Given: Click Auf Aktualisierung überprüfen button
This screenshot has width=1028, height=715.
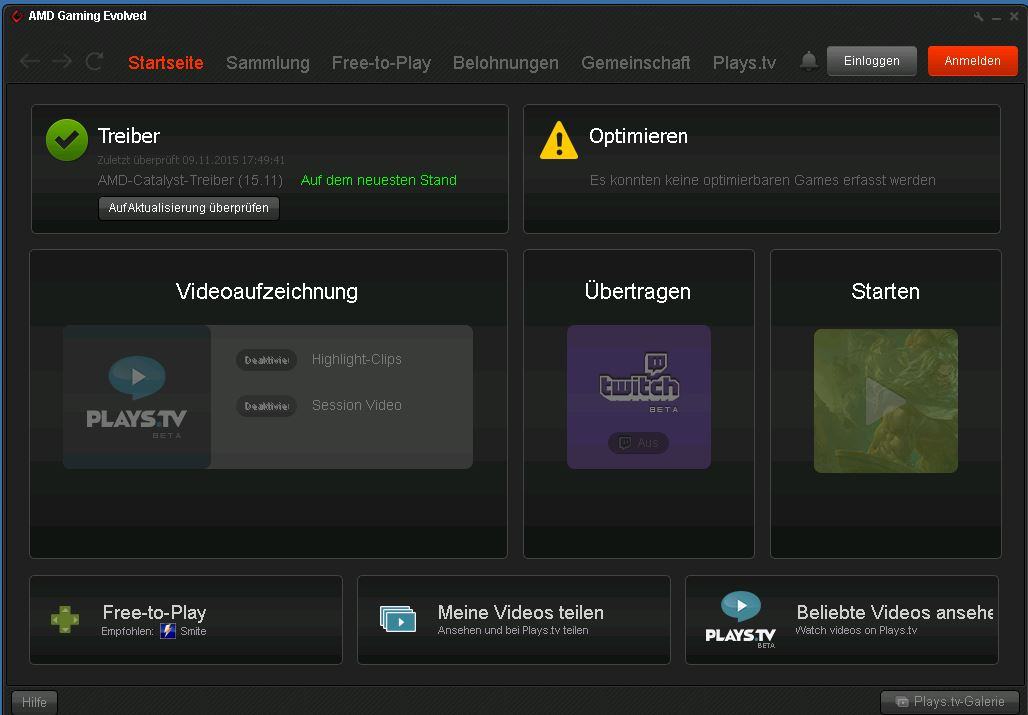Looking at the screenshot, I should click(x=189, y=208).
